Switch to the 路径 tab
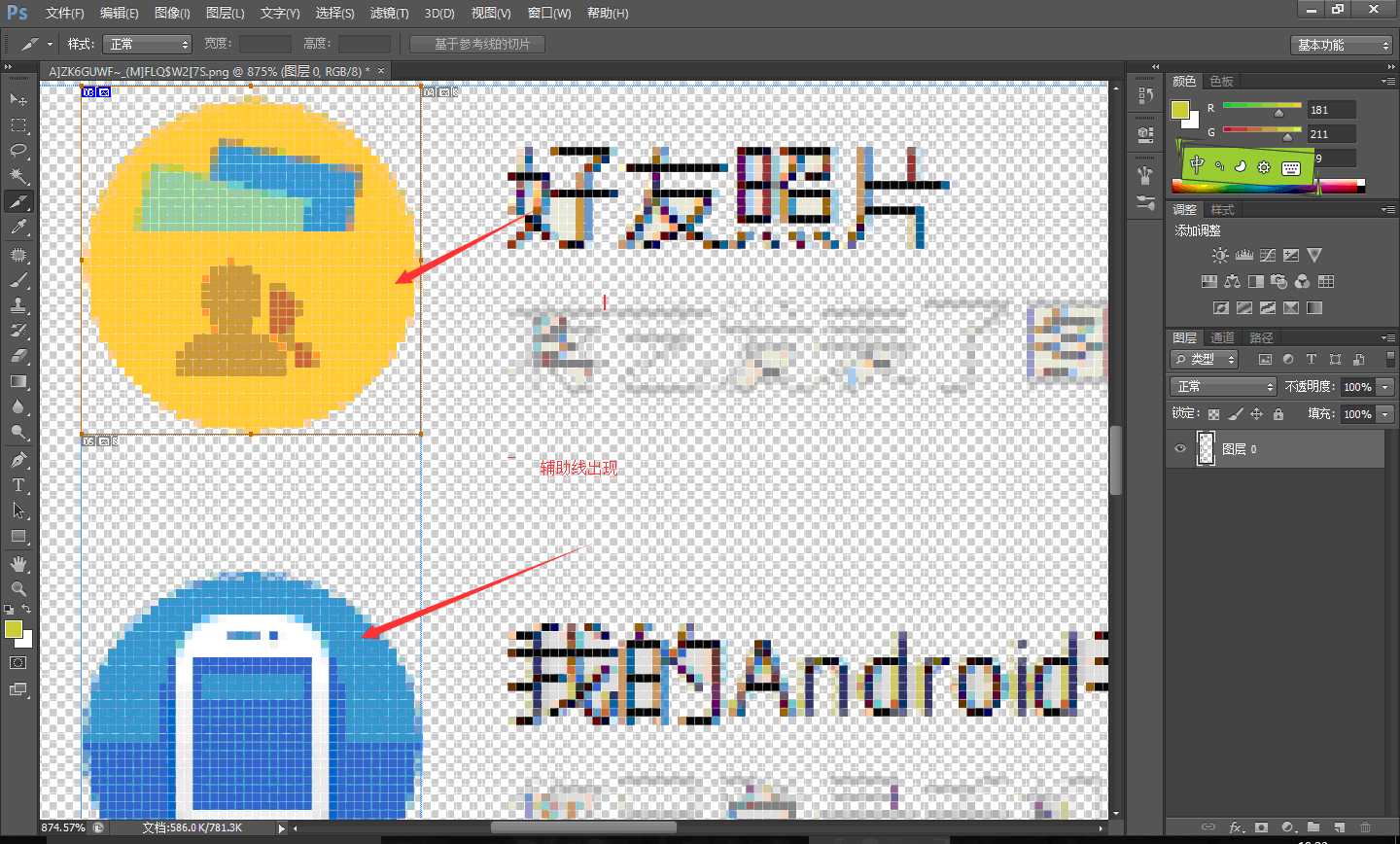The image size is (1400, 844). click(1261, 337)
